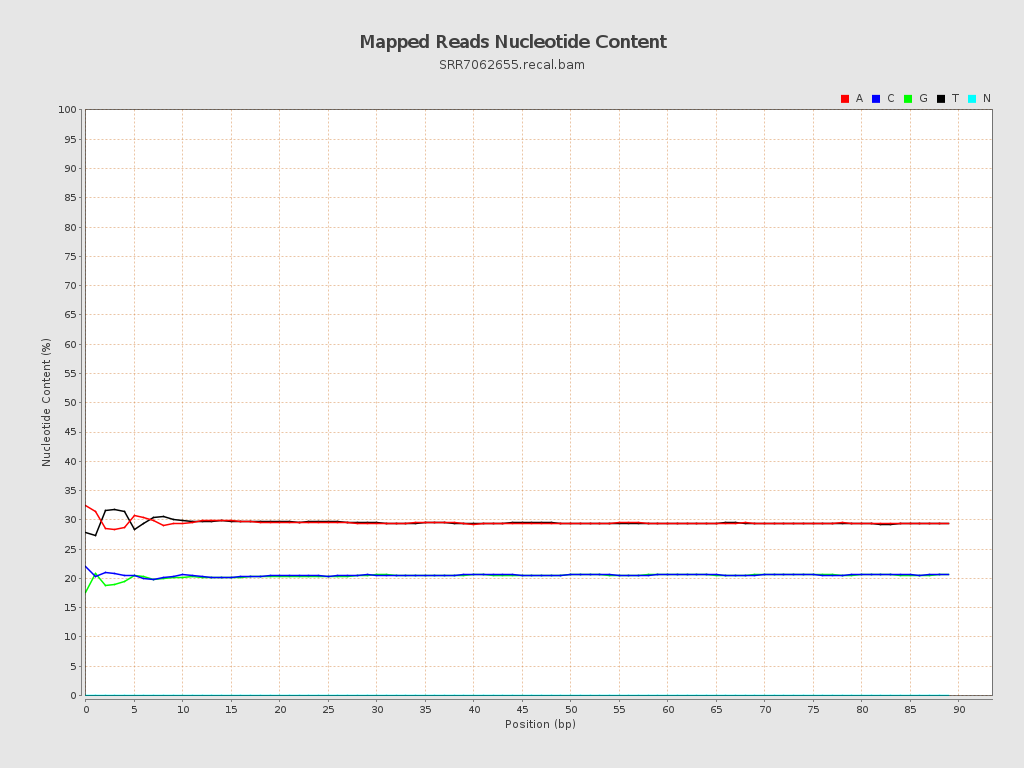This screenshot has height=768, width=1024.
Task: Click the y-axis tick label 20
Action: (70, 579)
